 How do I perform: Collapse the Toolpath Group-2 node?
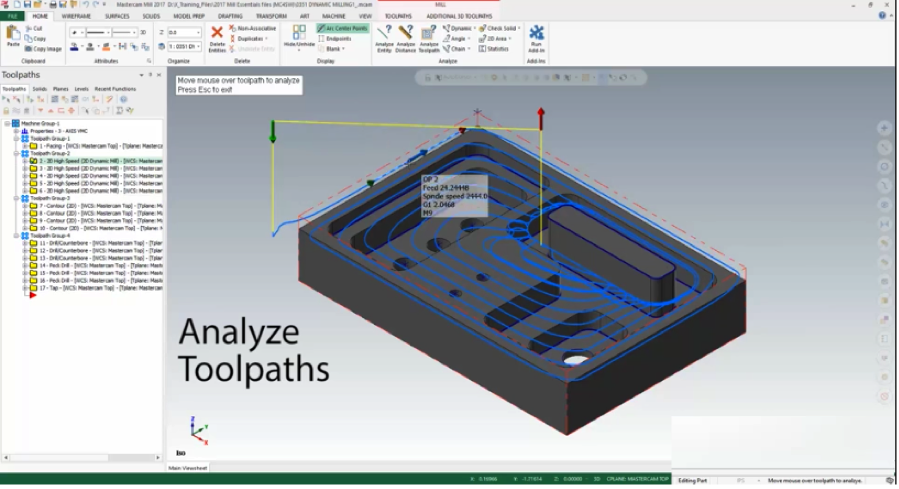(x=16, y=154)
